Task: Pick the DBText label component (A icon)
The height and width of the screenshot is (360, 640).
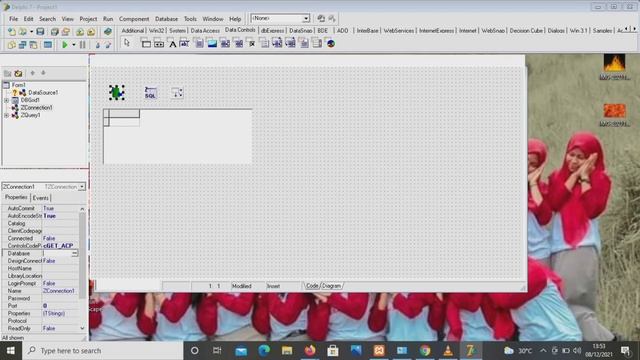Action: [x=172, y=43]
